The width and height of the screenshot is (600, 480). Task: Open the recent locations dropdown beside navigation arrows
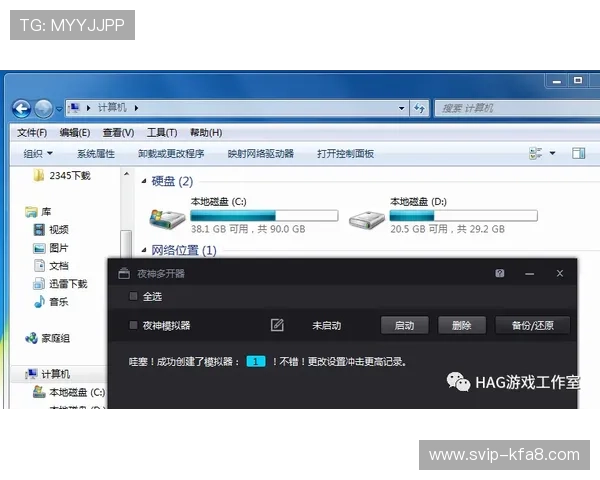59,109
